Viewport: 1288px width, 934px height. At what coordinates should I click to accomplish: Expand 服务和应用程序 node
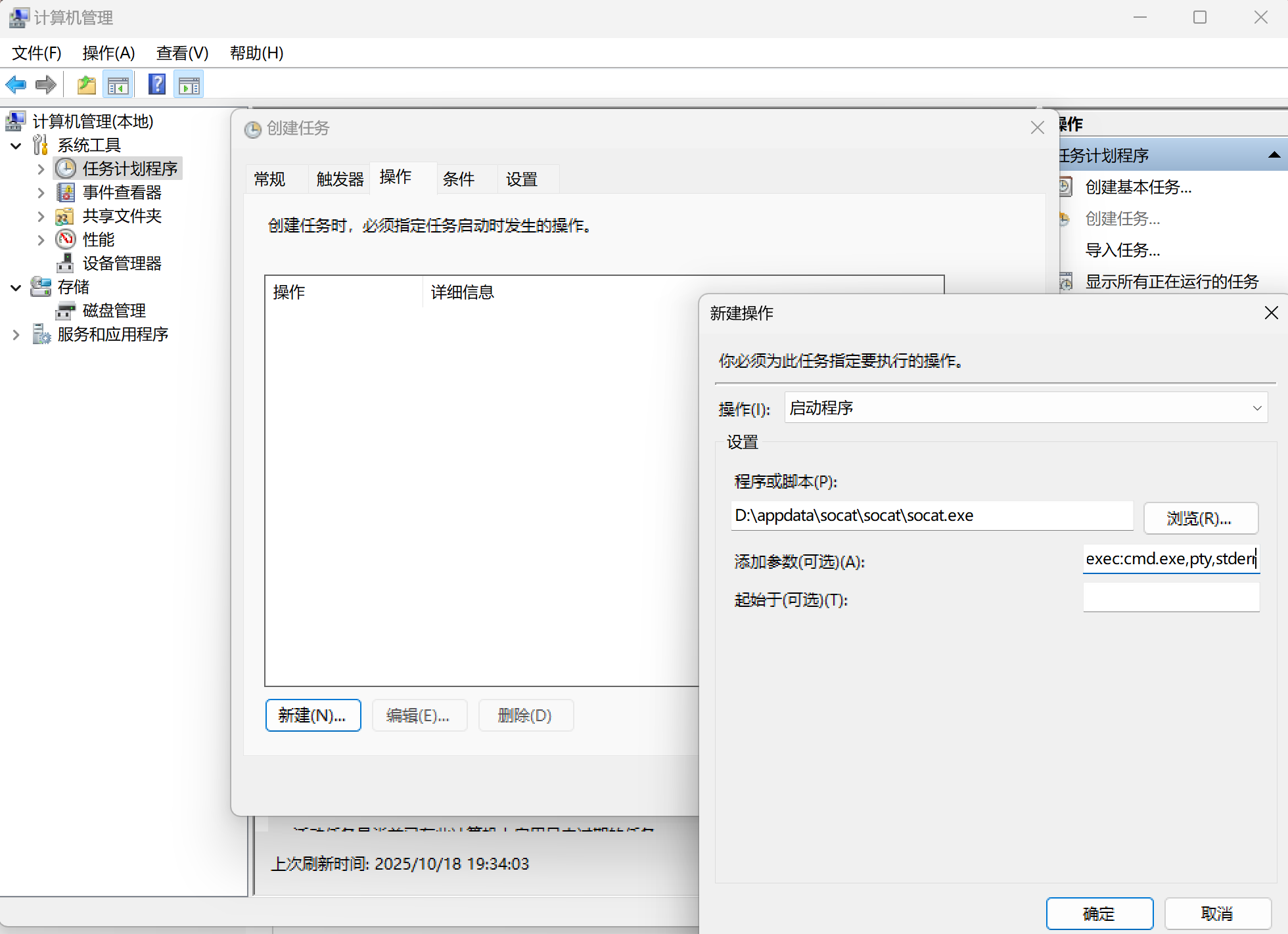(x=16, y=335)
